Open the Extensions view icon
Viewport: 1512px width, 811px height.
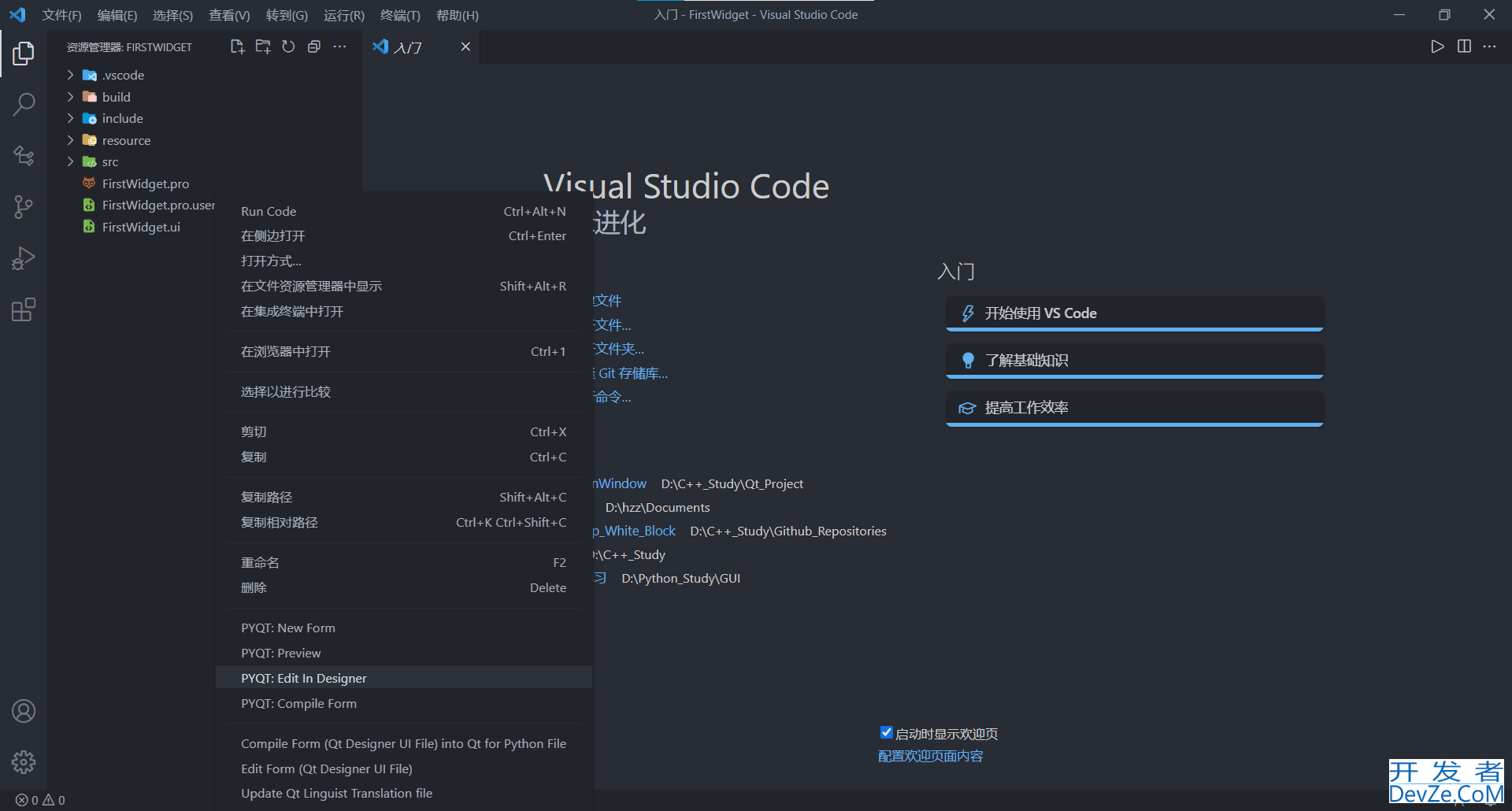24,309
